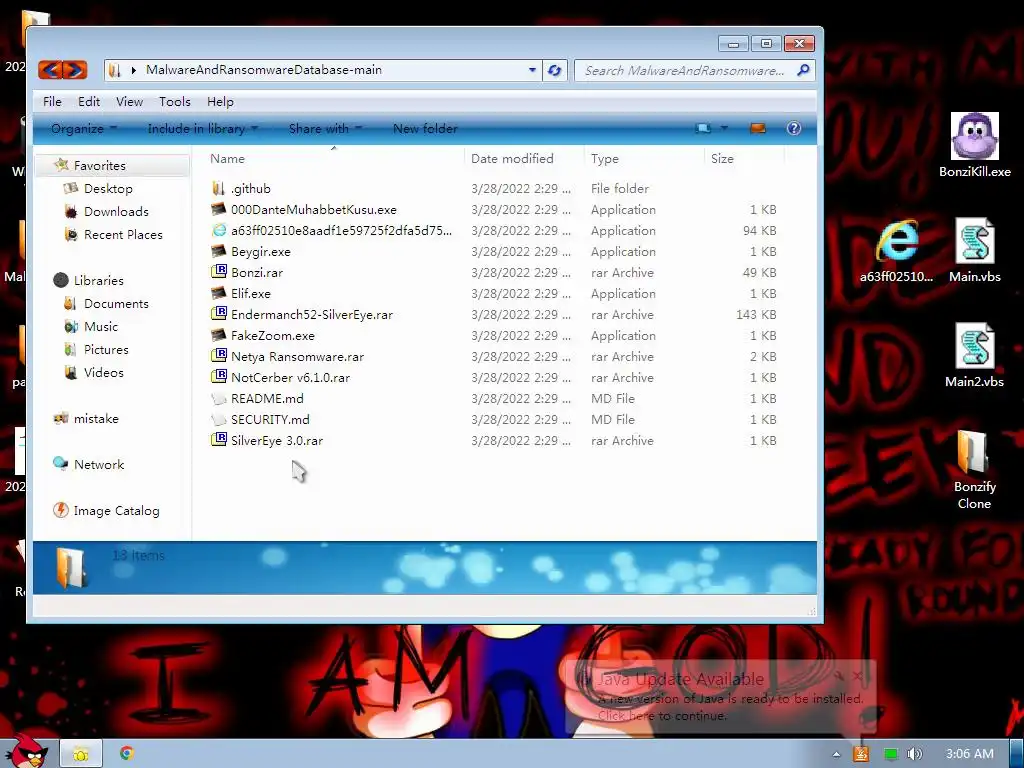Open the Tools menu
Viewport: 1024px width, 768px height.
(x=174, y=102)
